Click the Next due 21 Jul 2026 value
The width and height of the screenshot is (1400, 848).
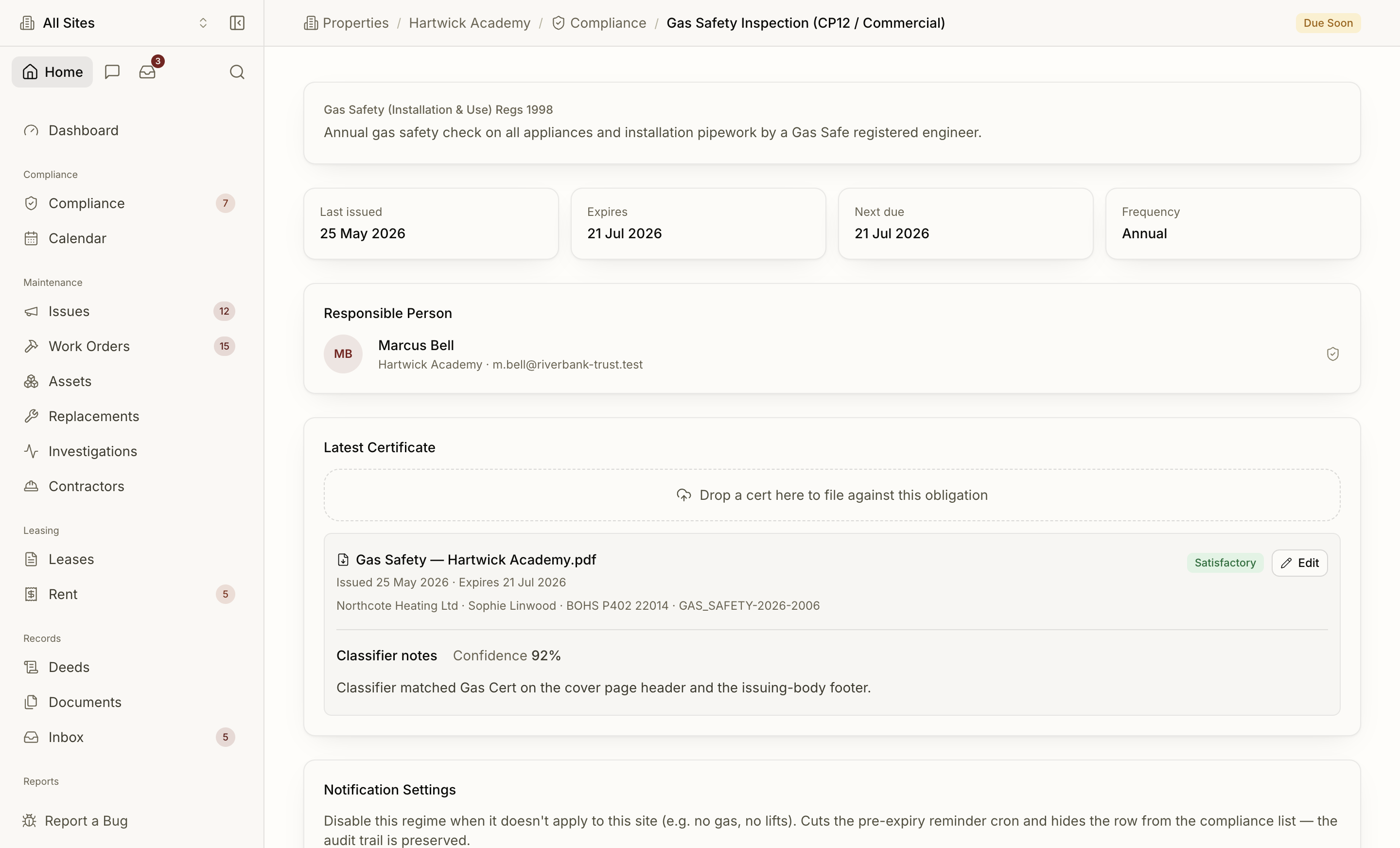pos(892,233)
